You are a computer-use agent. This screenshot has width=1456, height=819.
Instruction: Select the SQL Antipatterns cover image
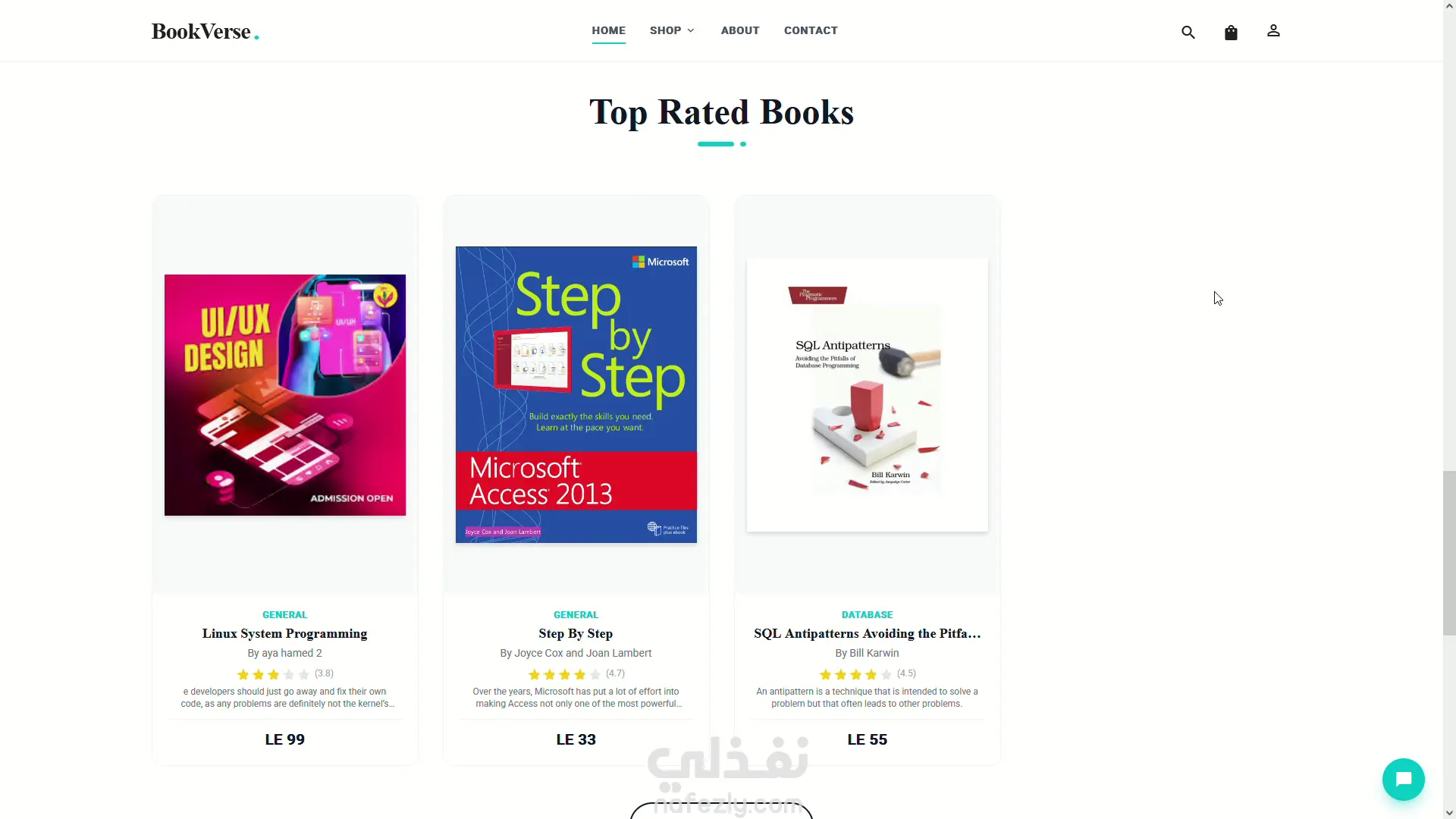click(868, 394)
